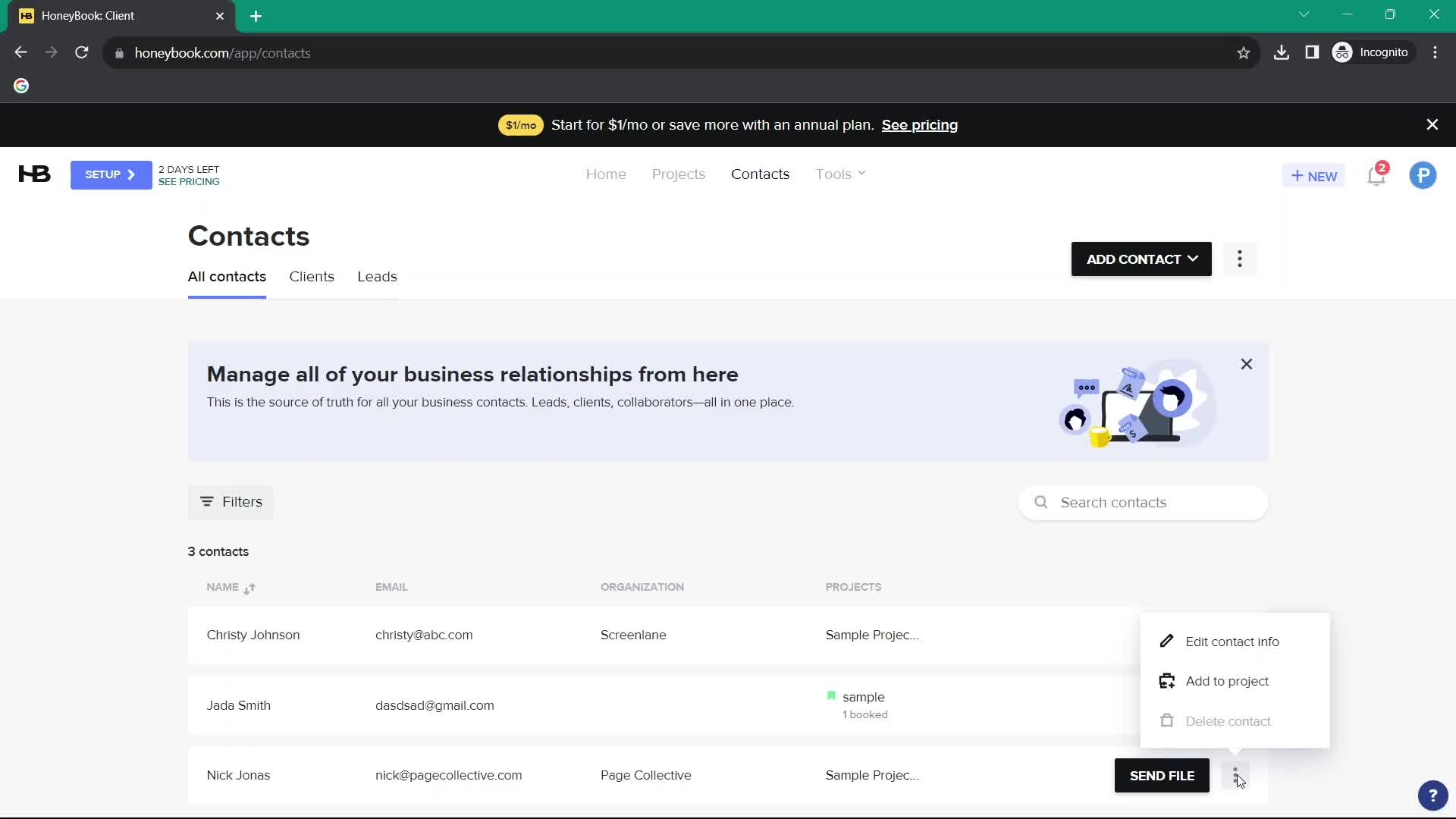Click the See pricing promotional link
The image size is (1456, 819).
pyautogui.click(x=920, y=125)
